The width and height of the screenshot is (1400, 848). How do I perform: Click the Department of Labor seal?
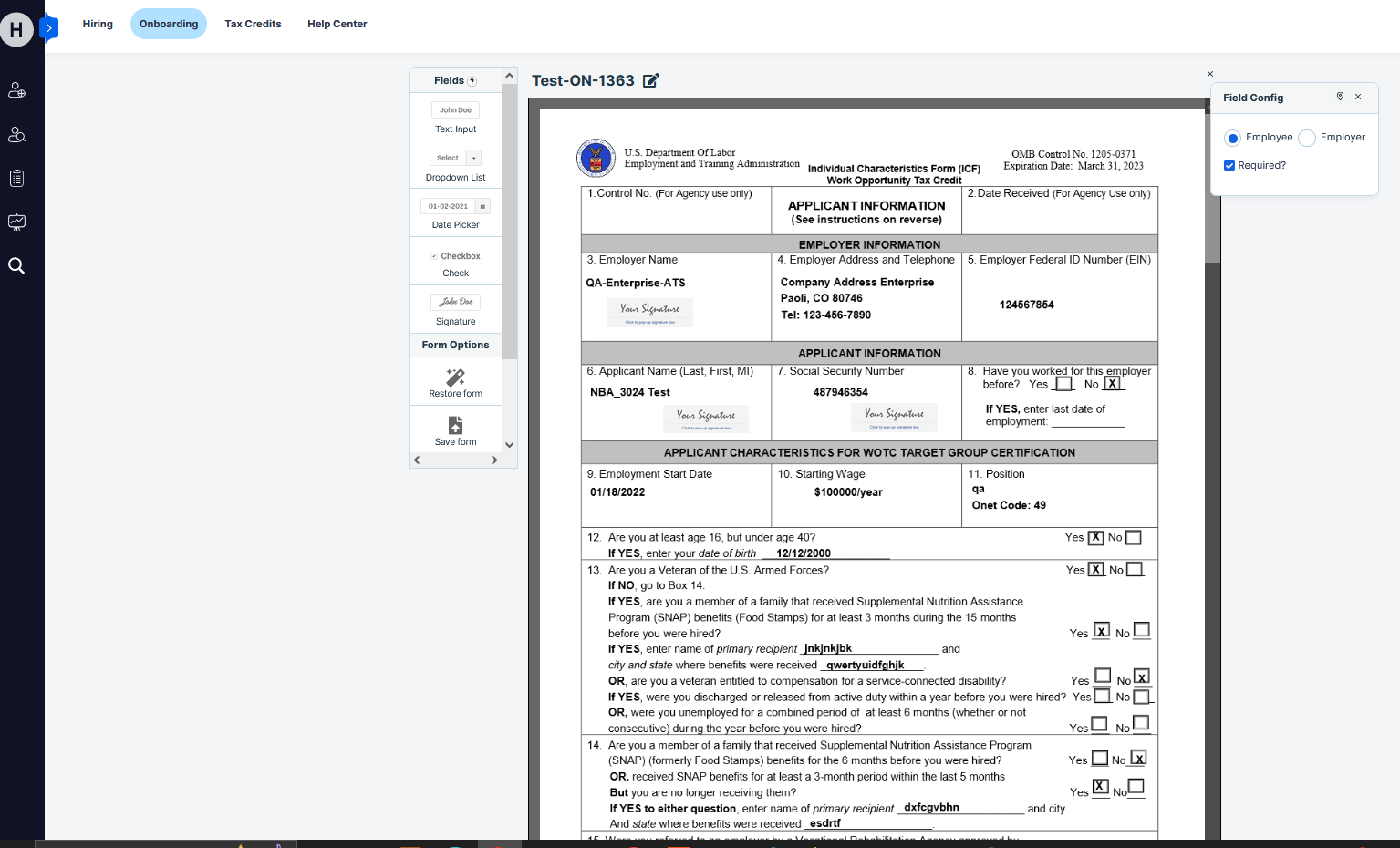pos(596,158)
